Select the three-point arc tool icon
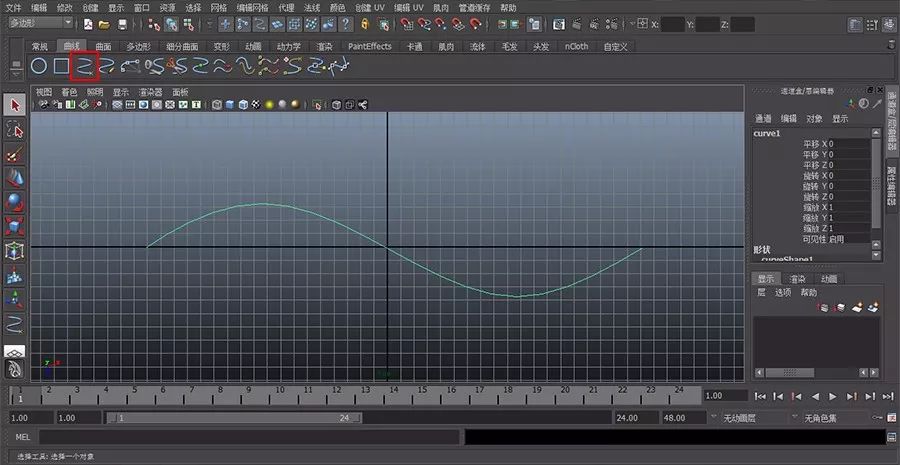 (130, 67)
